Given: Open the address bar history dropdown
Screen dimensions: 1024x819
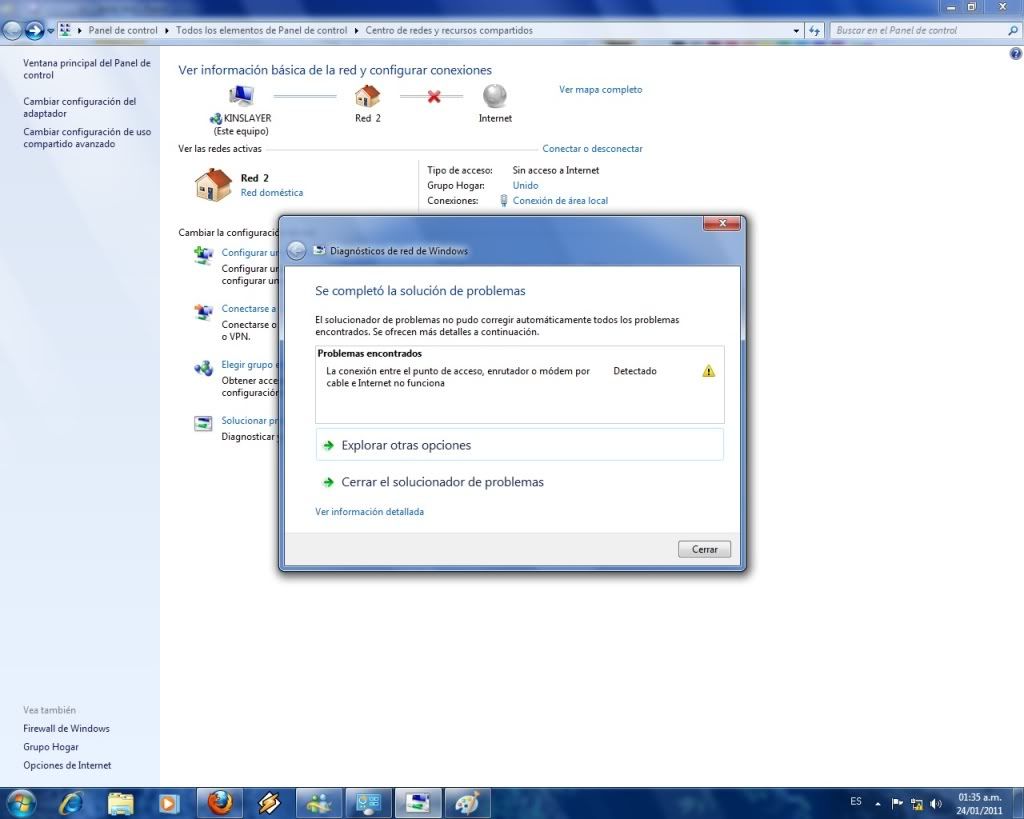Looking at the screenshot, I should click(796, 31).
